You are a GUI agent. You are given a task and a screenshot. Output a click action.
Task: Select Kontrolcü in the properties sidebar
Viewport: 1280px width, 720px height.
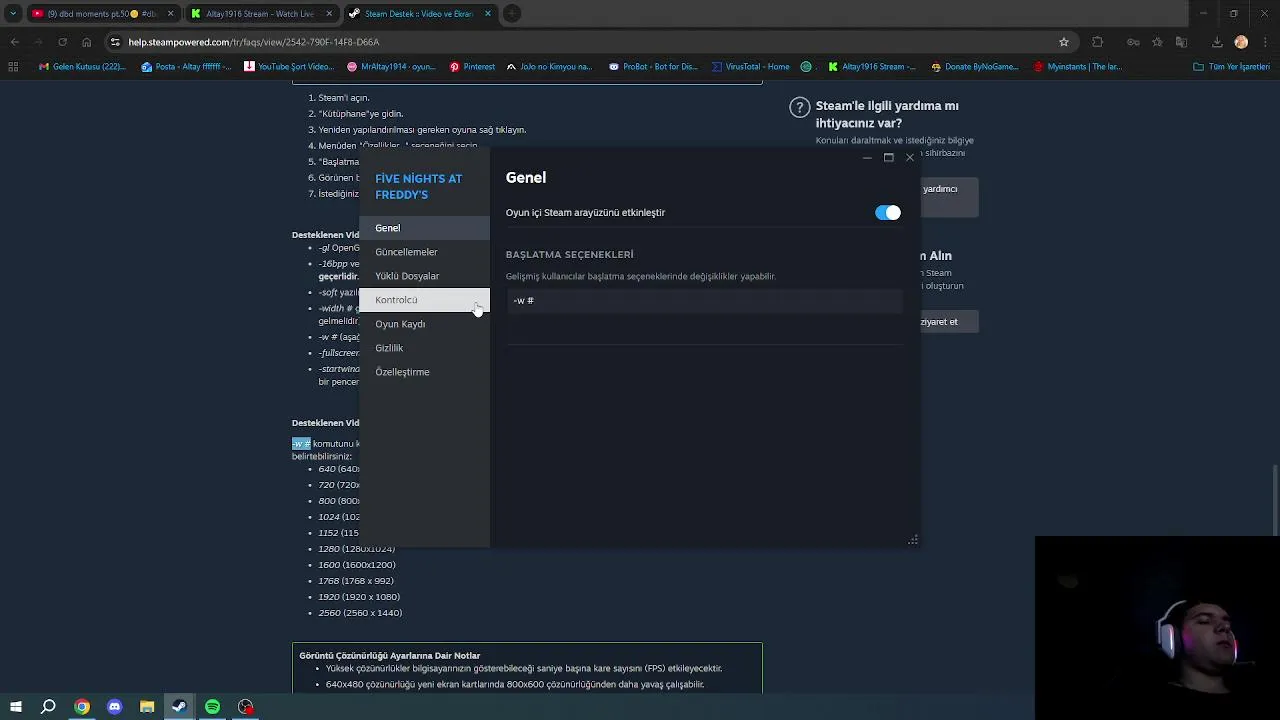[424, 300]
